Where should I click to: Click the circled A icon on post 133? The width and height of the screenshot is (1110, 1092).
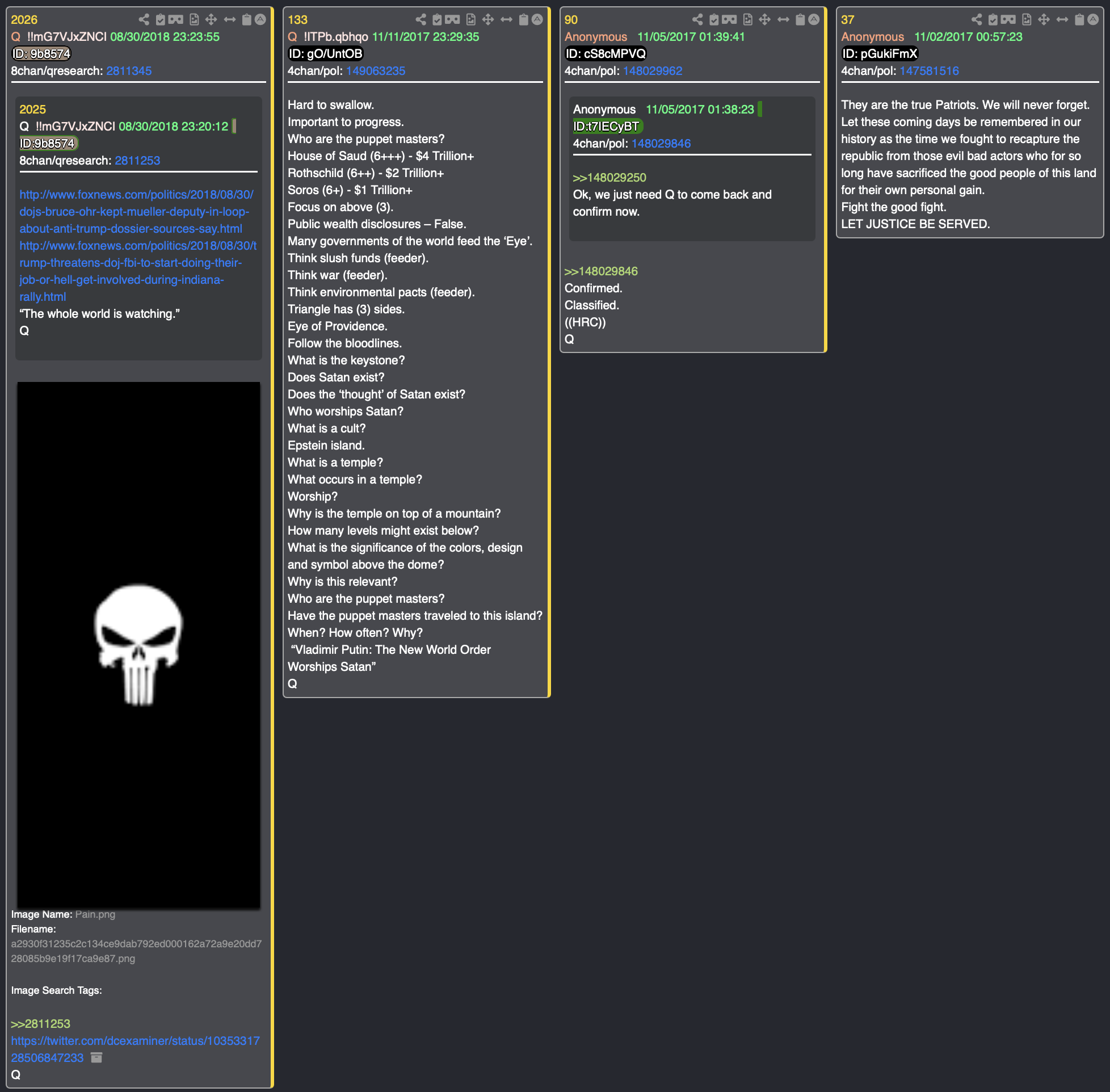[x=537, y=19]
